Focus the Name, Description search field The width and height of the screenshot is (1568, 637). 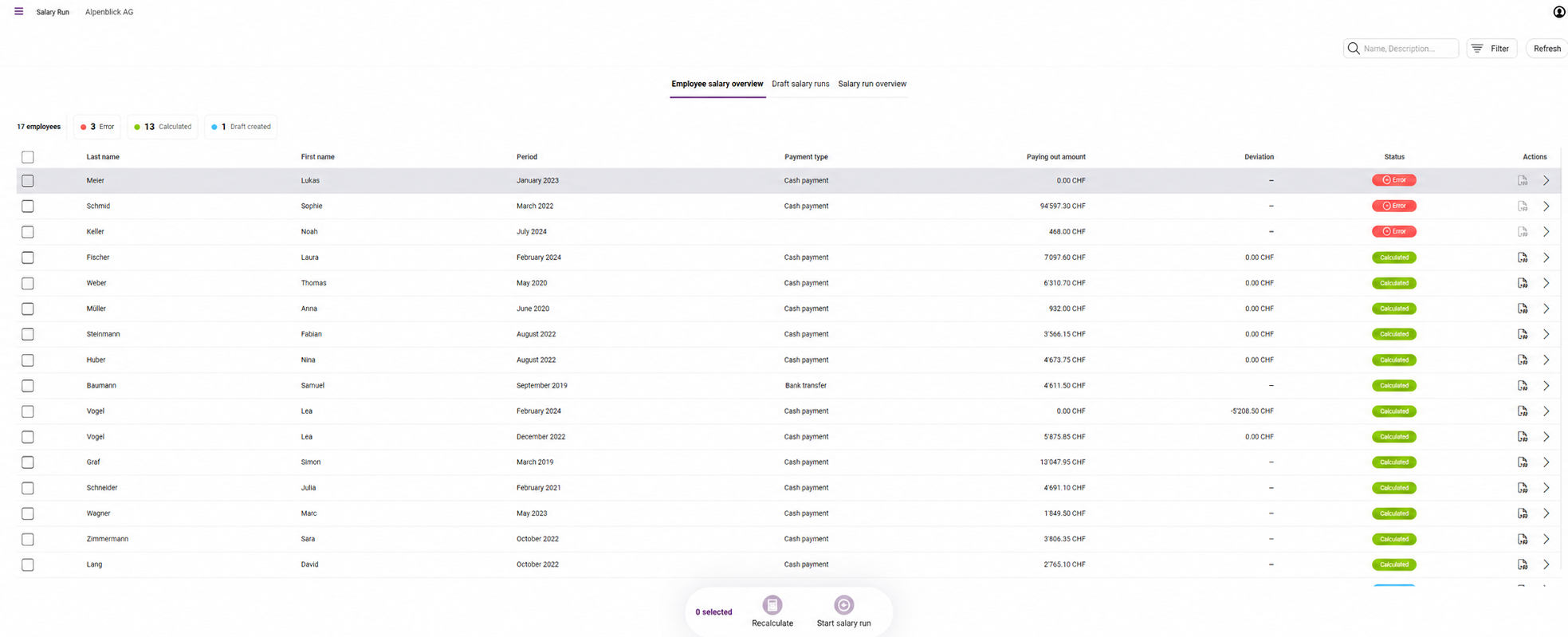pyautogui.click(x=1401, y=49)
